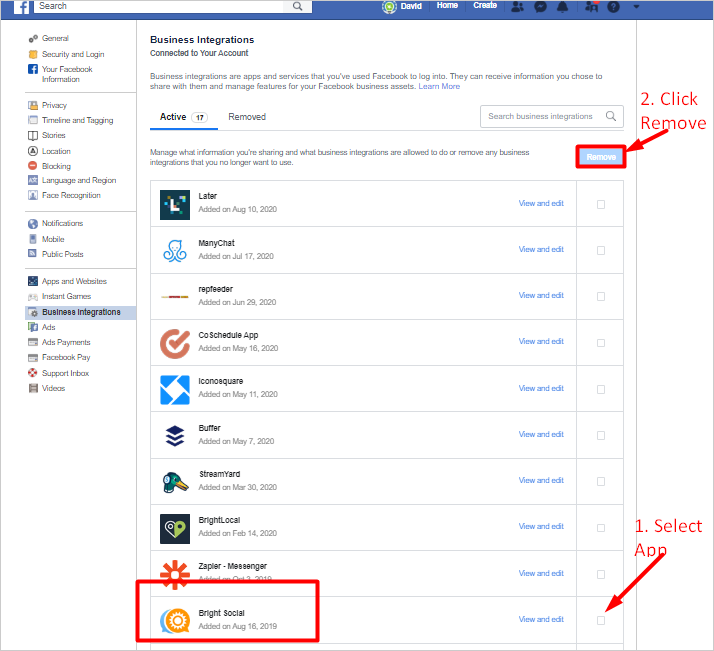Click the Facebook logo icon

tap(20, 6)
